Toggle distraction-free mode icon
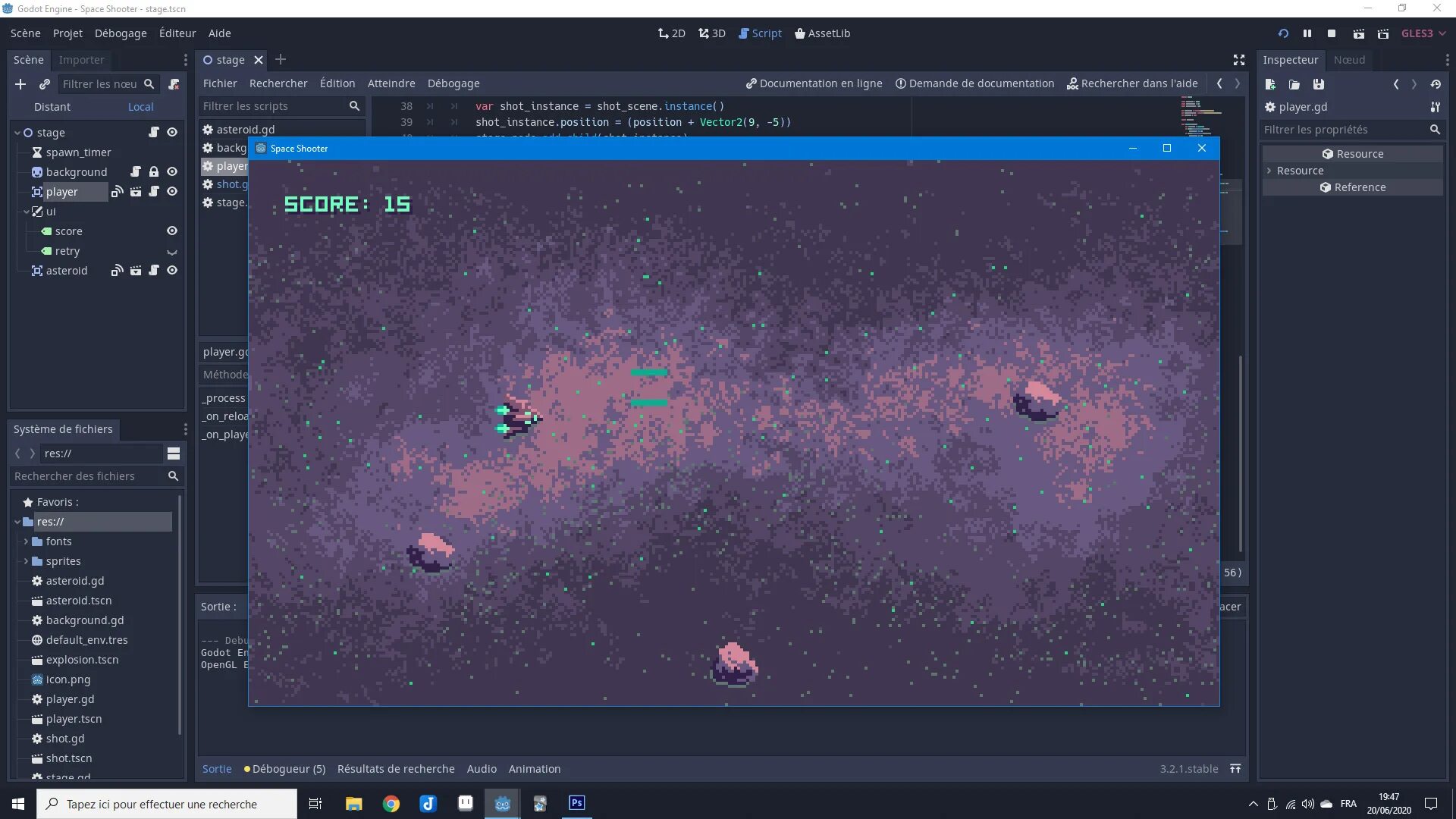Screen dimensions: 1456x819 coord(1239,60)
